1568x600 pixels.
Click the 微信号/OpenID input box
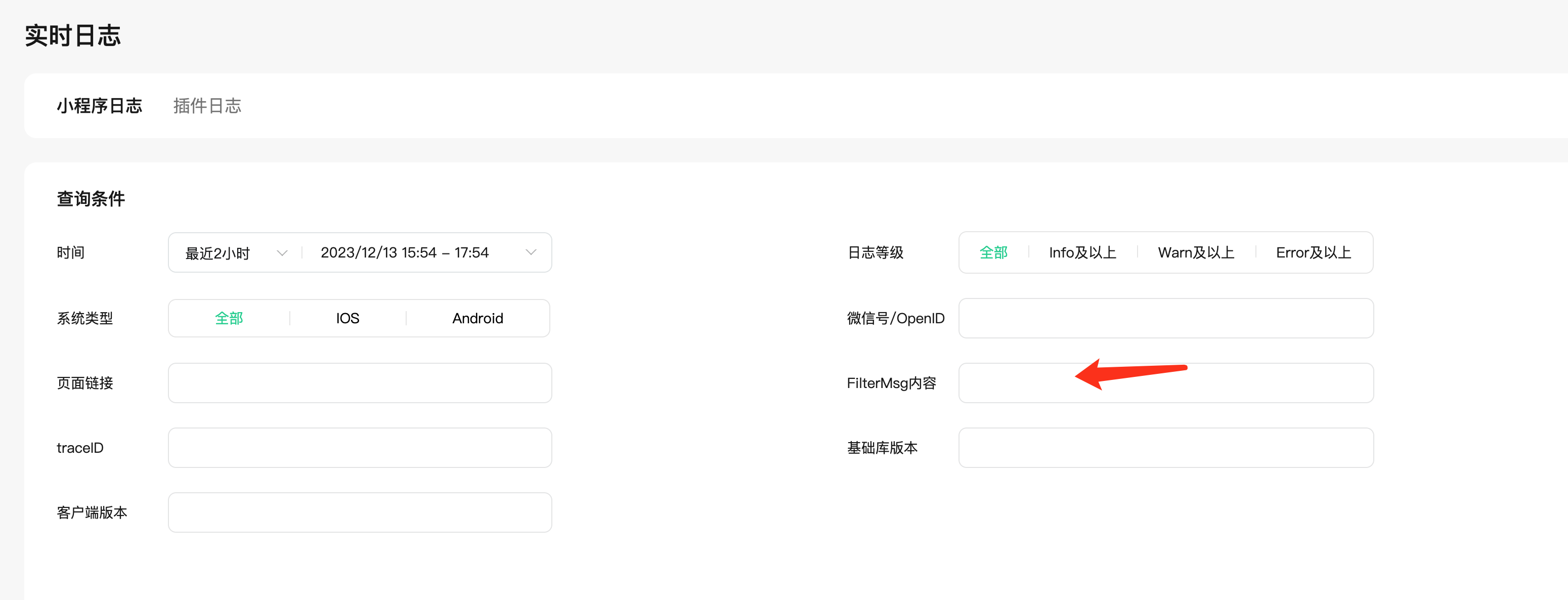1166,318
